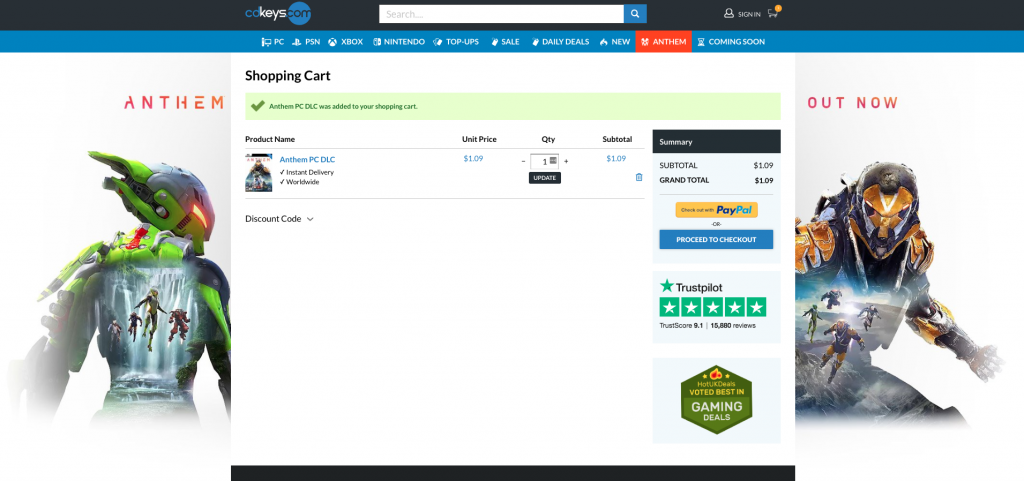1024x481 pixels.
Task: Click the Grand Total label
Action: (684, 180)
